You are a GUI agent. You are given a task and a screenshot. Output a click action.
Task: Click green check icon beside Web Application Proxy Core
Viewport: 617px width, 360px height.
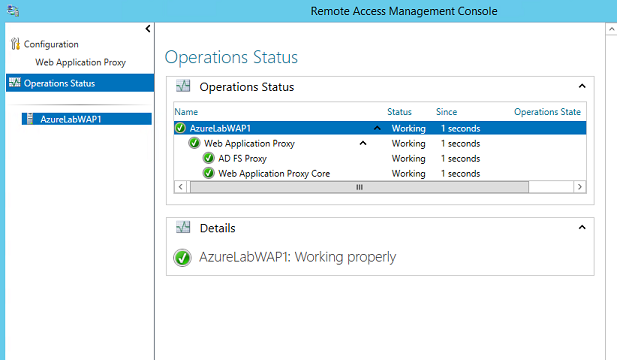click(209, 173)
